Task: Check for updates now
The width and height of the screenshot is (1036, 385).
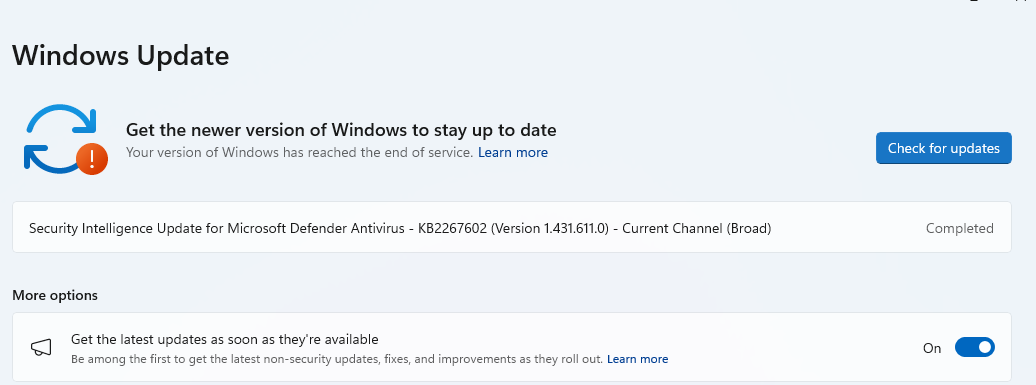Action: [944, 148]
